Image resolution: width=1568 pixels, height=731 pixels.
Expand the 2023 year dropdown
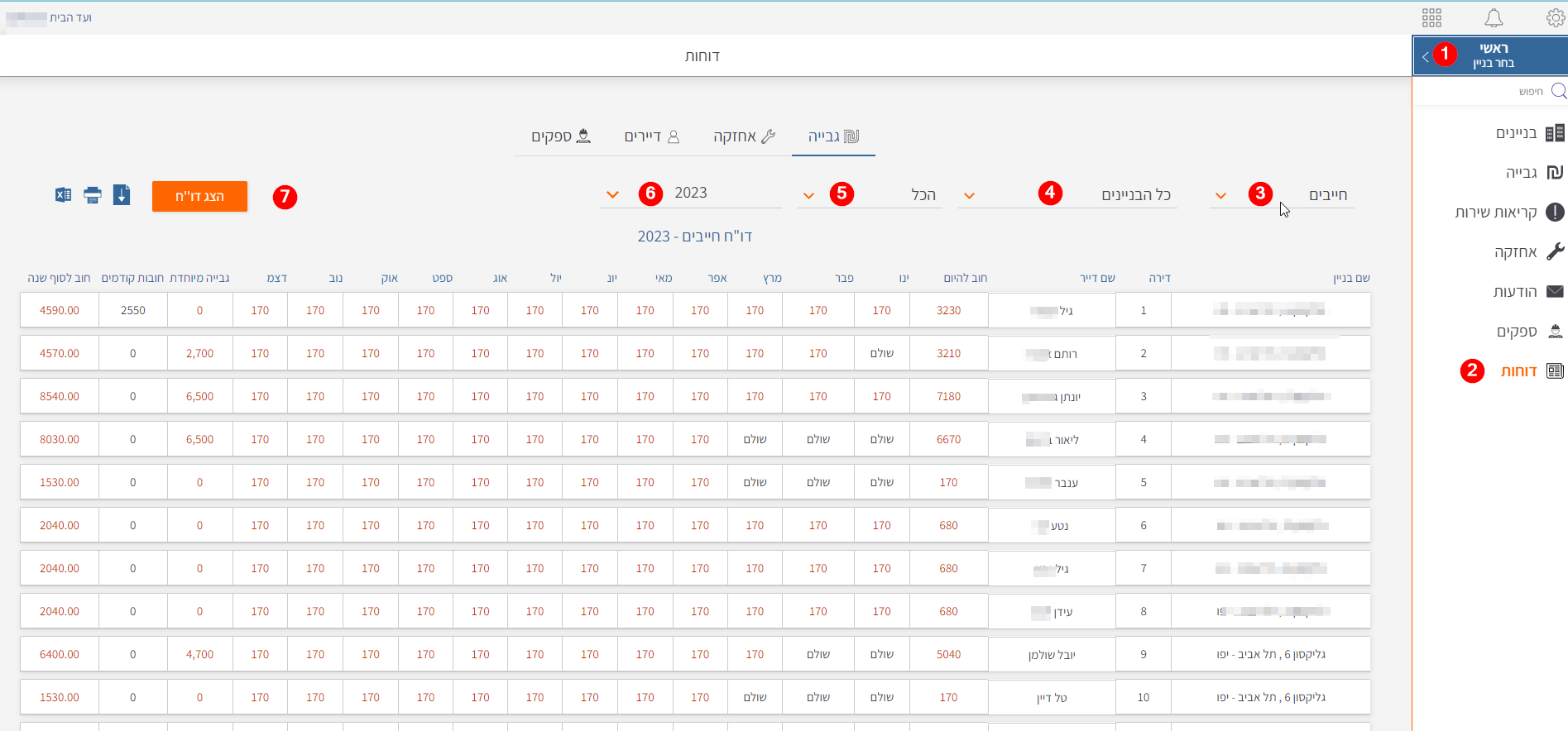(x=612, y=195)
